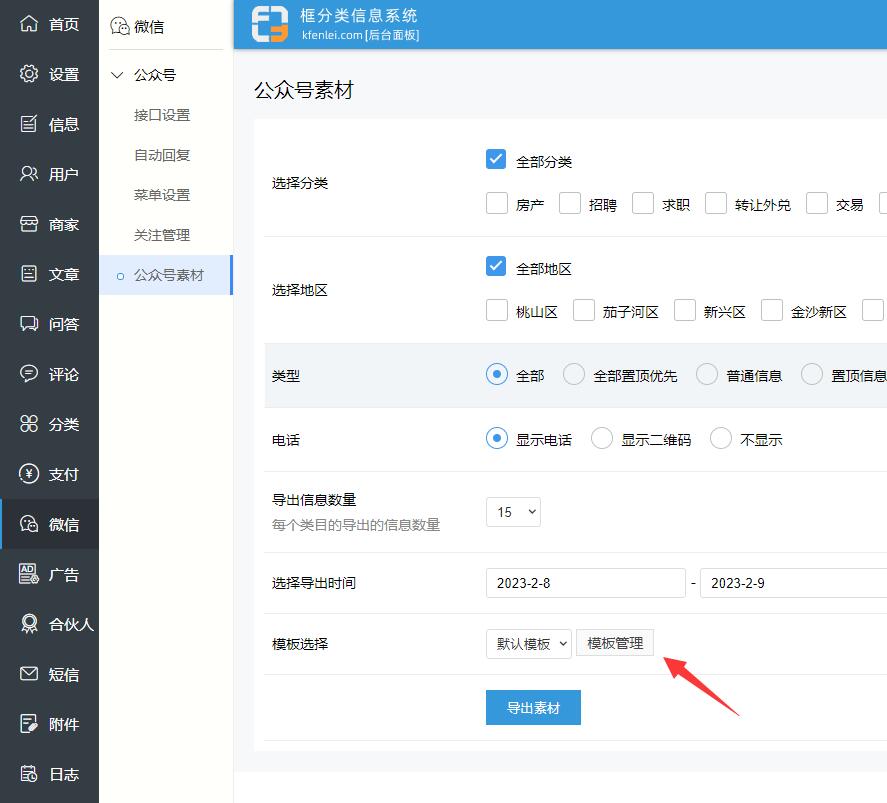The width and height of the screenshot is (887, 803).
Task: Click the start date field 2023-2-8
Action: pyautogui.click(x=585, y=583)
